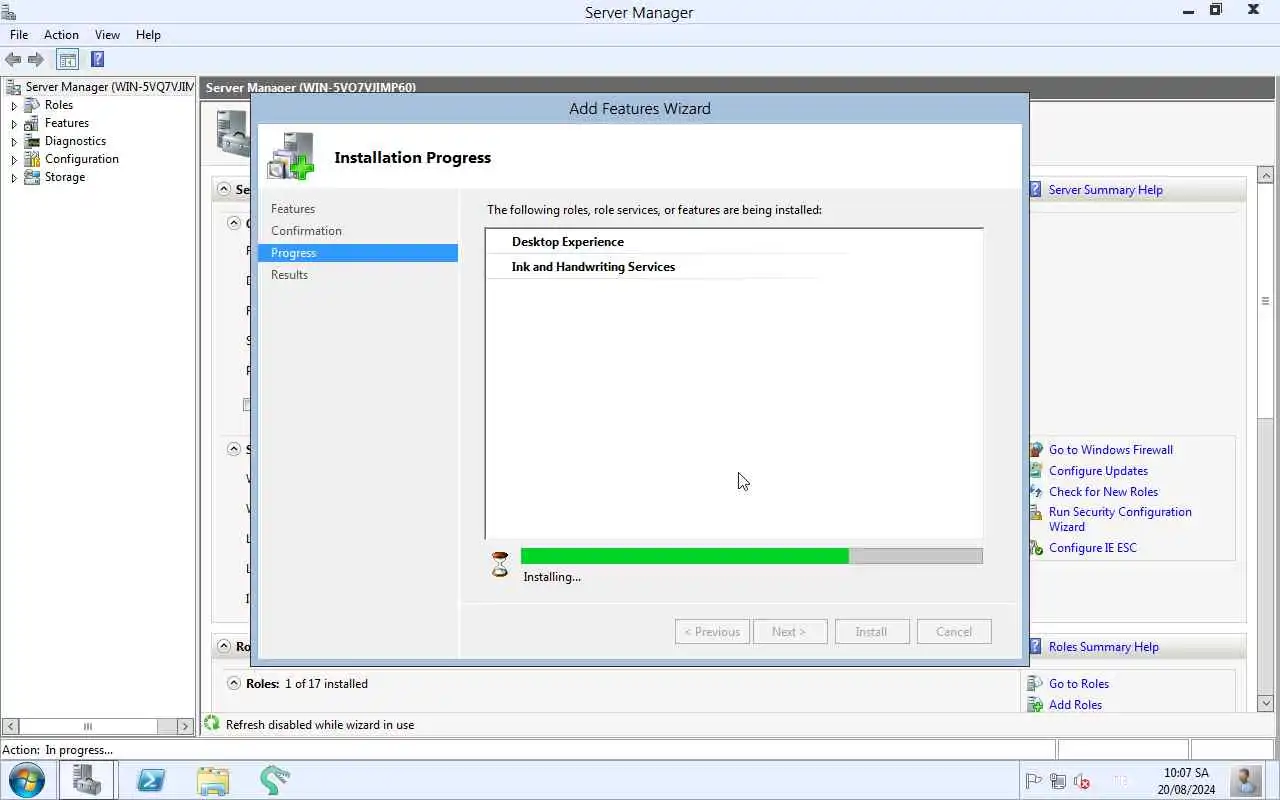Select the Progress wizard step
The width and height of the screenshot is (1280, 800).
click(357, 253)
